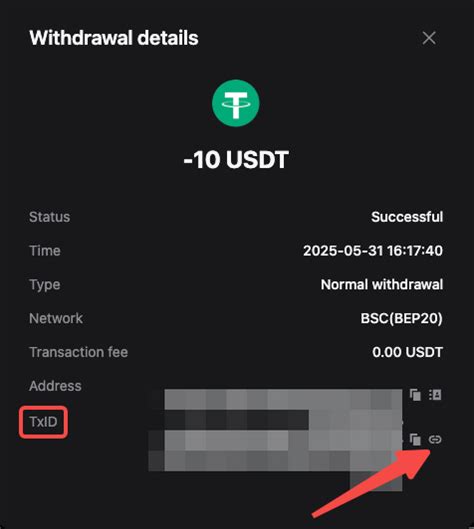Click the green Tether USDT logo
Viewport: 474px width, 529px height.
(x=236, y=103)
